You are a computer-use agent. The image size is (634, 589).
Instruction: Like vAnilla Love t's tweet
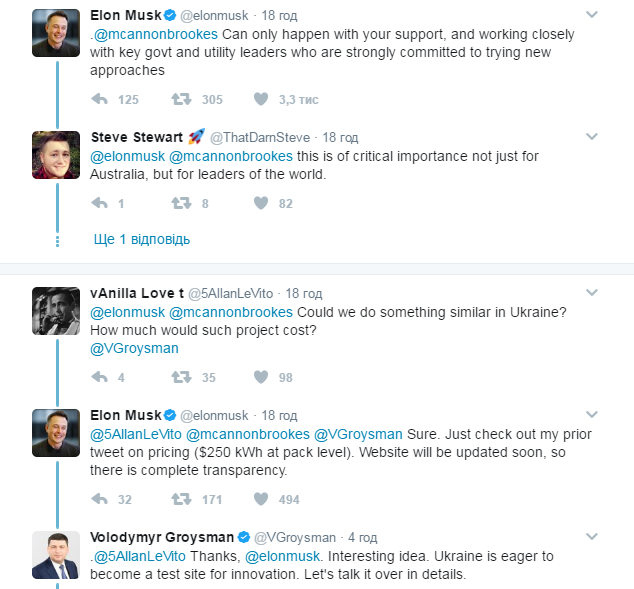tap(261, 377)
